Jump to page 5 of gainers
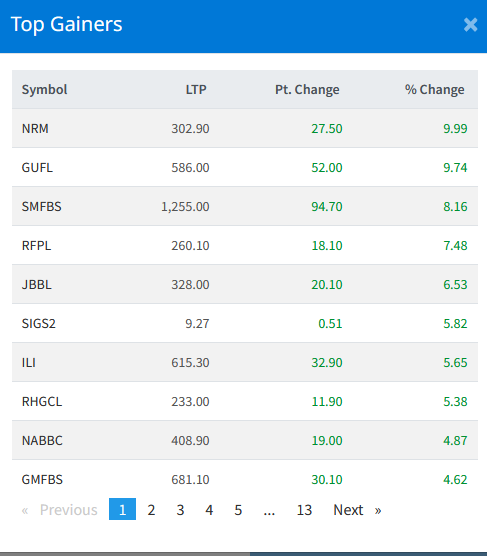487x556 pixels. coord(238,510)
